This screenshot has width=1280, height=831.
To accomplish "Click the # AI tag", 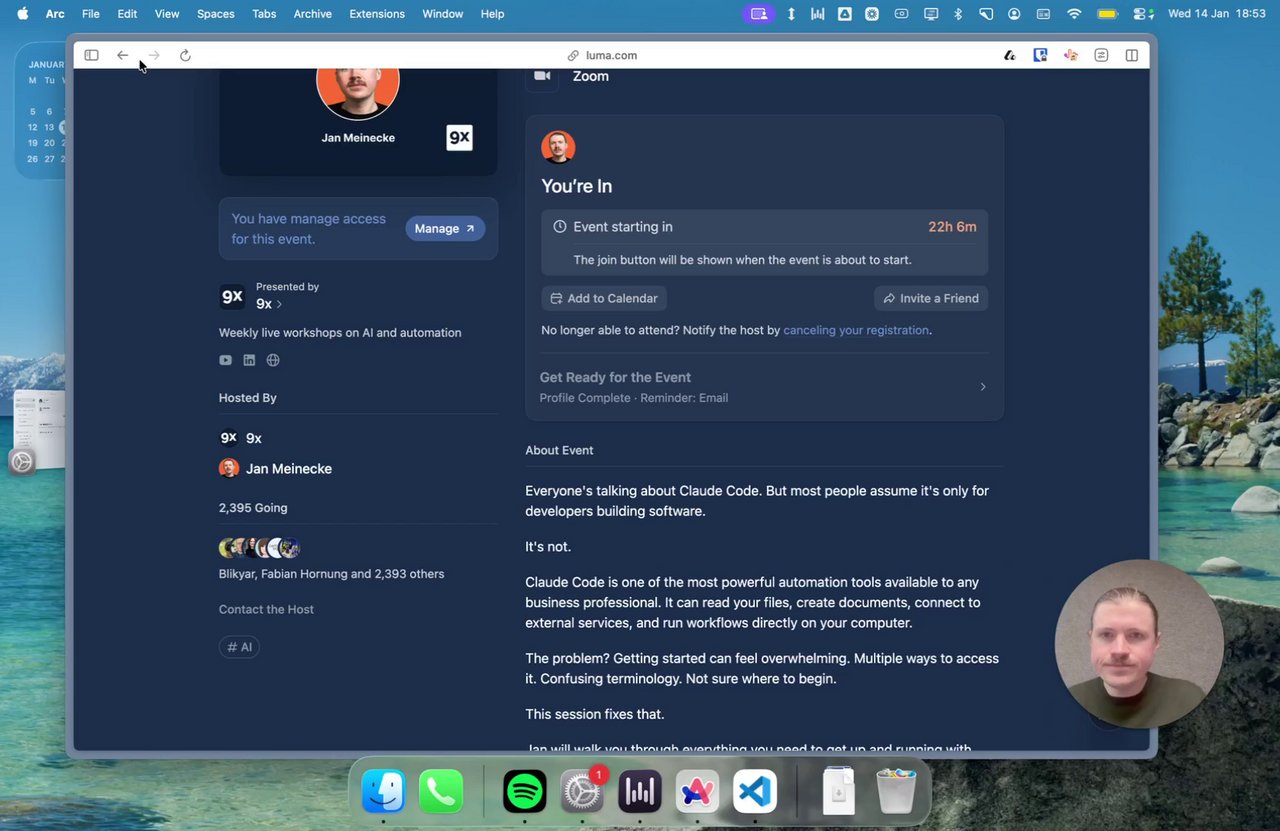I will pos(239,647).
